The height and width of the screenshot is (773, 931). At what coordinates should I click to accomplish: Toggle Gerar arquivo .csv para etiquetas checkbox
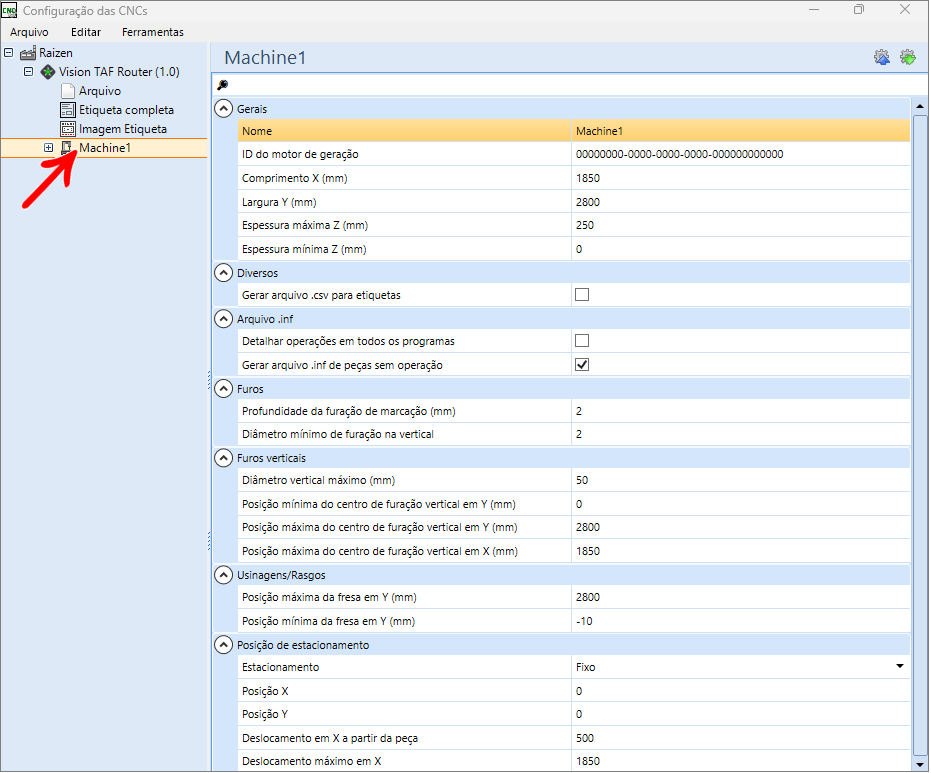[582, 294]
